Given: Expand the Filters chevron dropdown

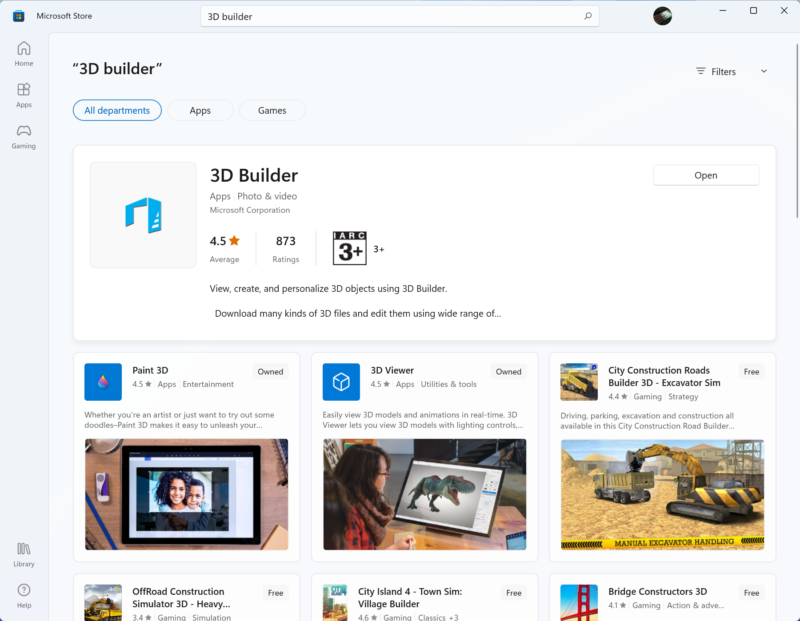Looking at the screenshot, I should tap(764, 71).
